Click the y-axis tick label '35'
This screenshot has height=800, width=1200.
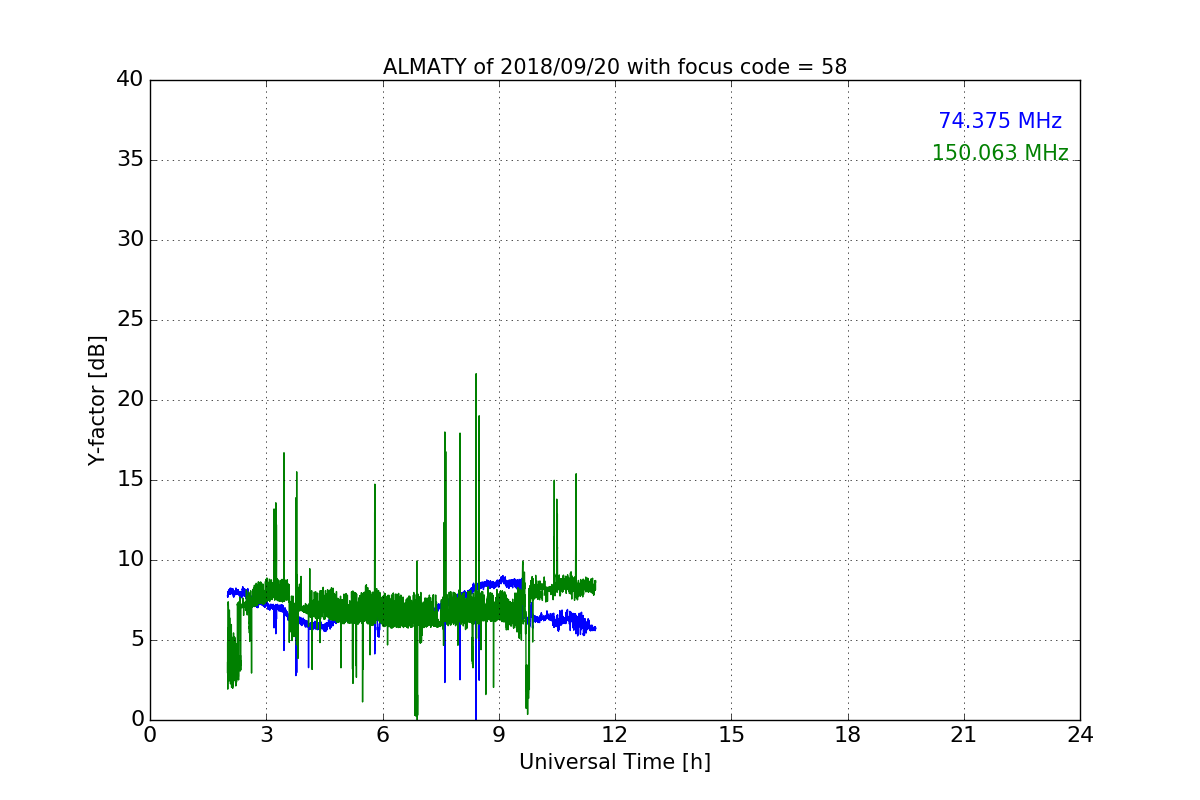coord(130,160)
